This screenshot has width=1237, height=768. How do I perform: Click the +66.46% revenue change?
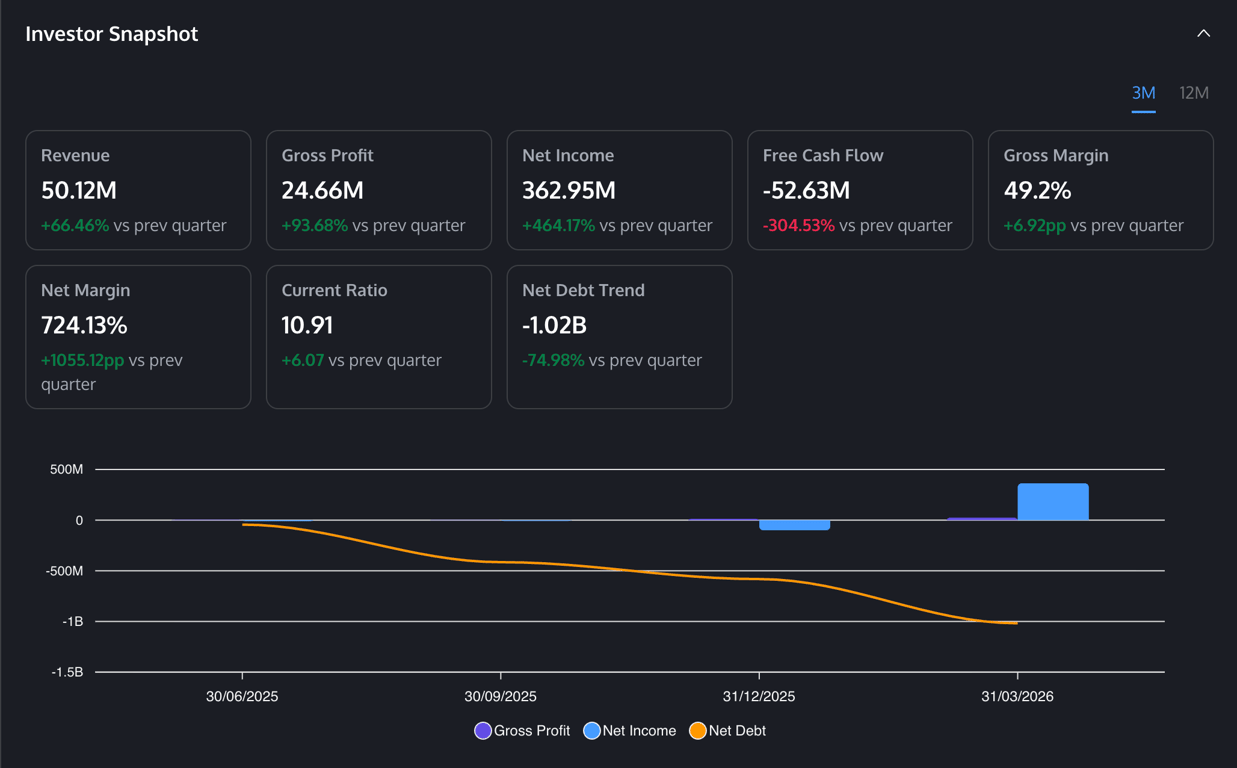pyautogui.click(x=75, y=225)
